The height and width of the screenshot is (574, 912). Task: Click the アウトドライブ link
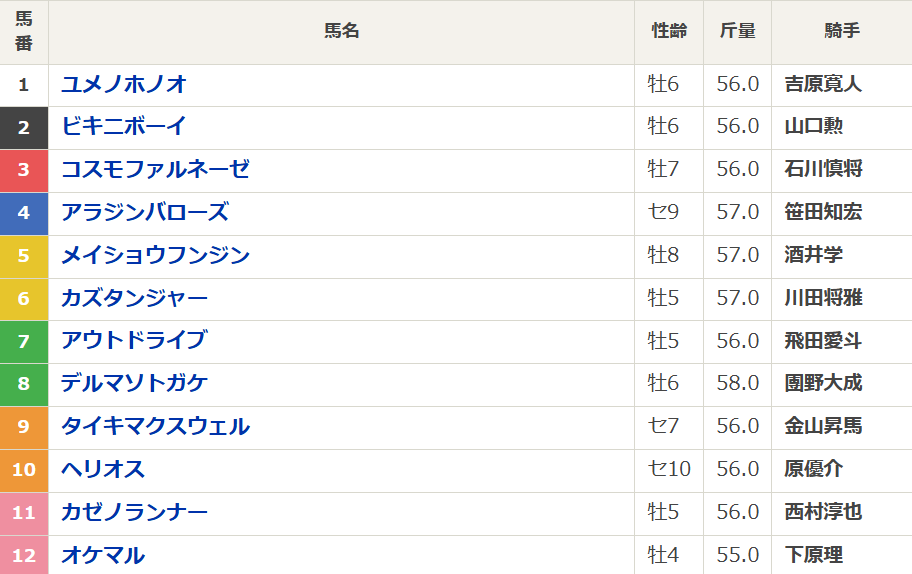[x=134, y=340]
